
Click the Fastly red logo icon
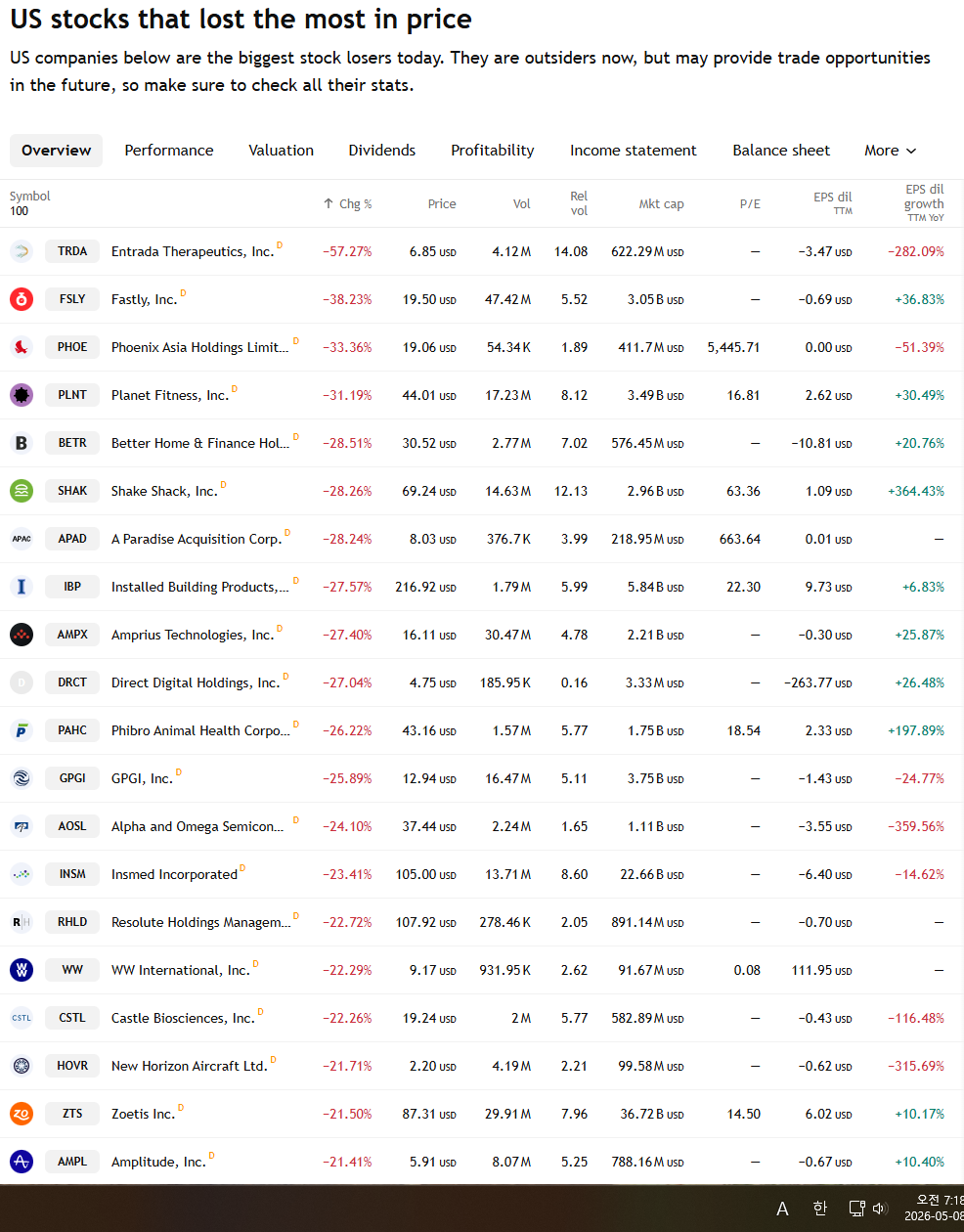tap(22, 299)
